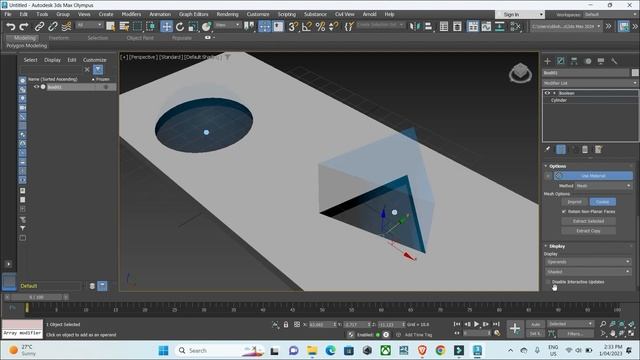
Task: Open the Method dropdown
Action: [604, 186]
